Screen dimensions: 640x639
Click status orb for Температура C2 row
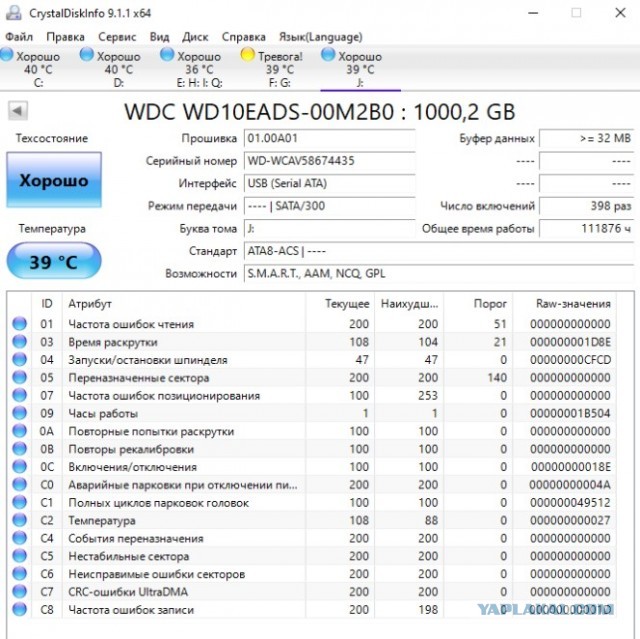(19, 520)
